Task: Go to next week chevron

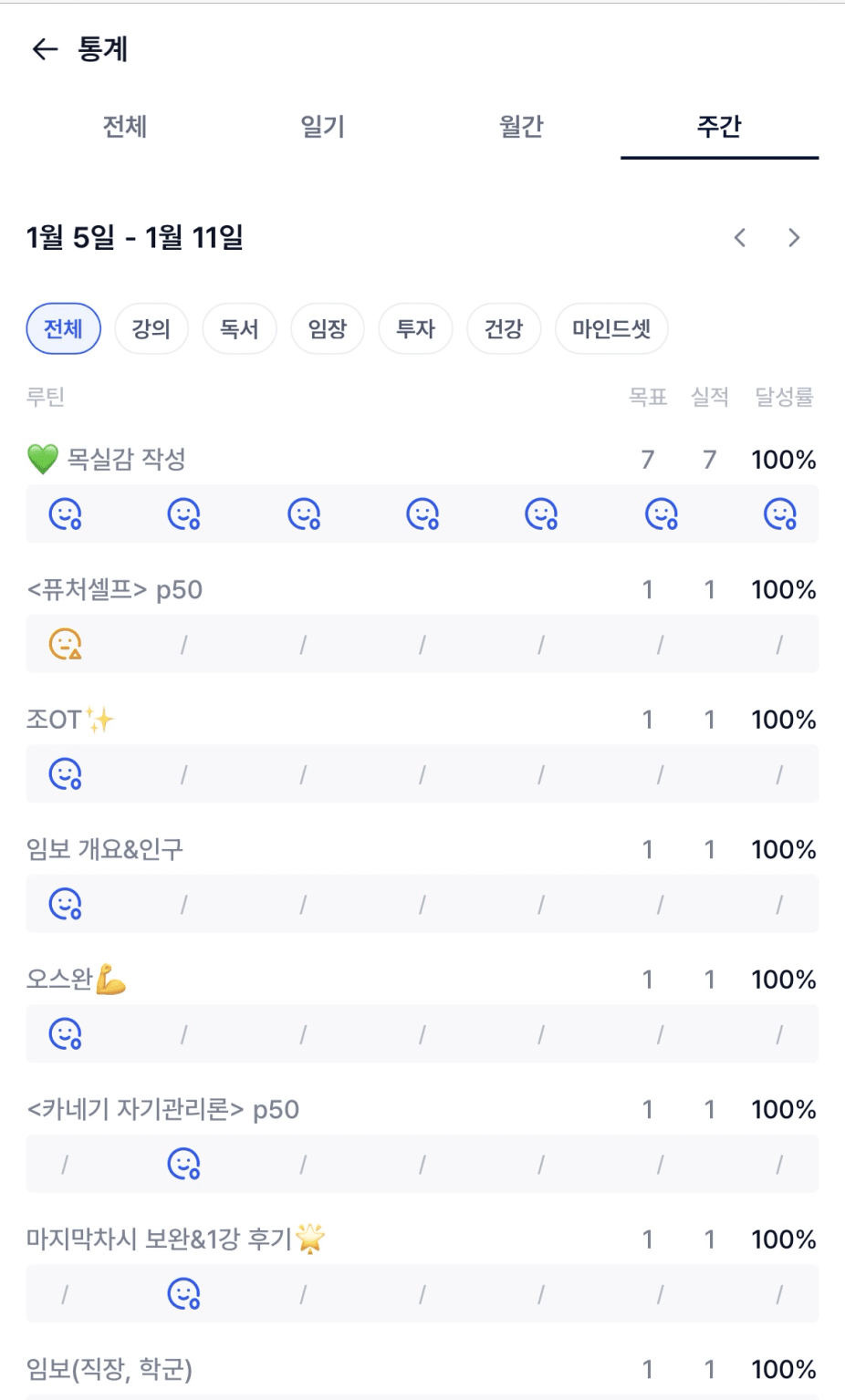Action: [x=794, y=238]
